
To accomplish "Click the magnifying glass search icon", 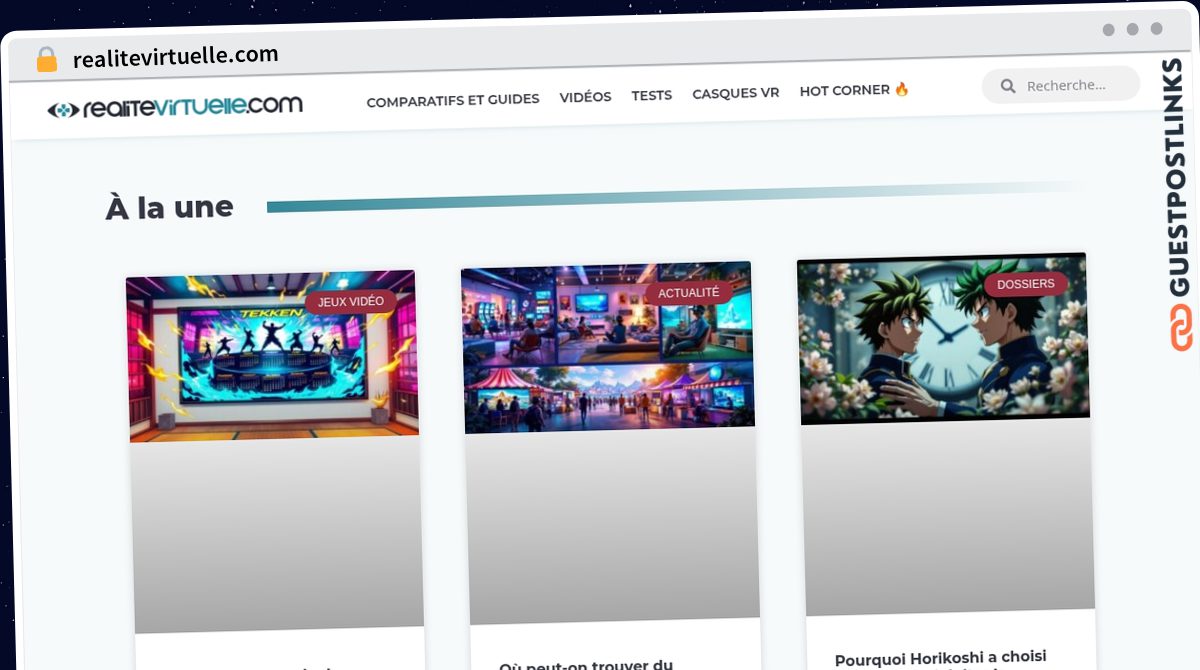I will [x=1008, y=86].
